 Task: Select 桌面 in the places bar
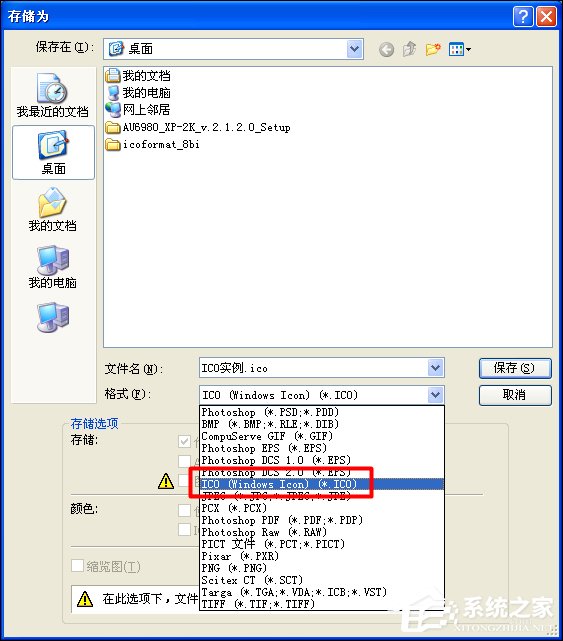pyautogui.click(x=53, y=152)
